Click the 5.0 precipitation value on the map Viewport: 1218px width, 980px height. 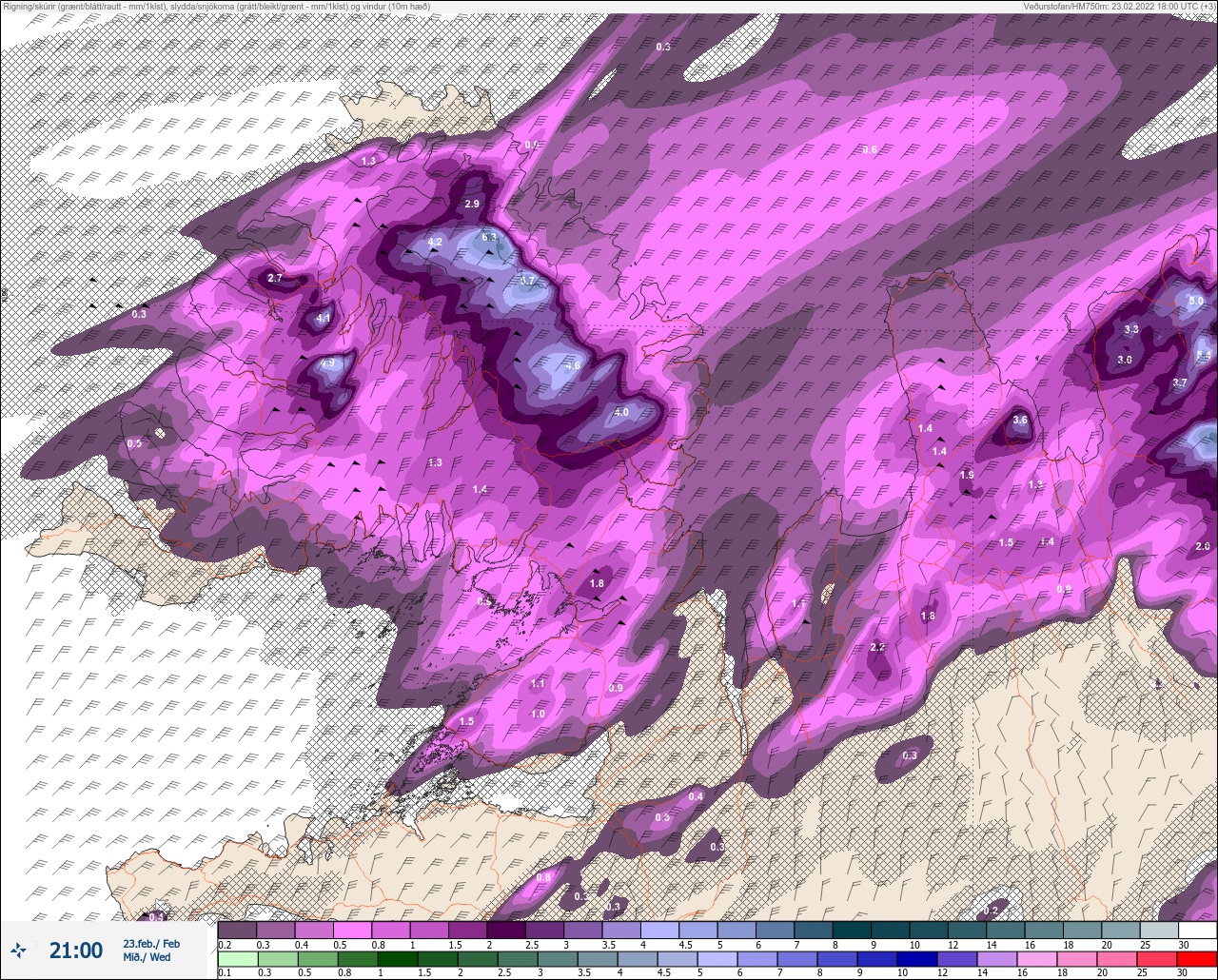pyautogui.click(x=1196, y=301)
